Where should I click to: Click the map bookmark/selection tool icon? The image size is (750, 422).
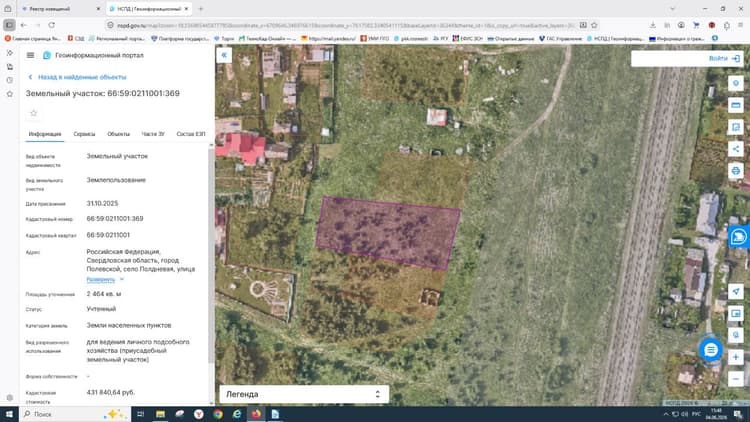coord(736,127)
